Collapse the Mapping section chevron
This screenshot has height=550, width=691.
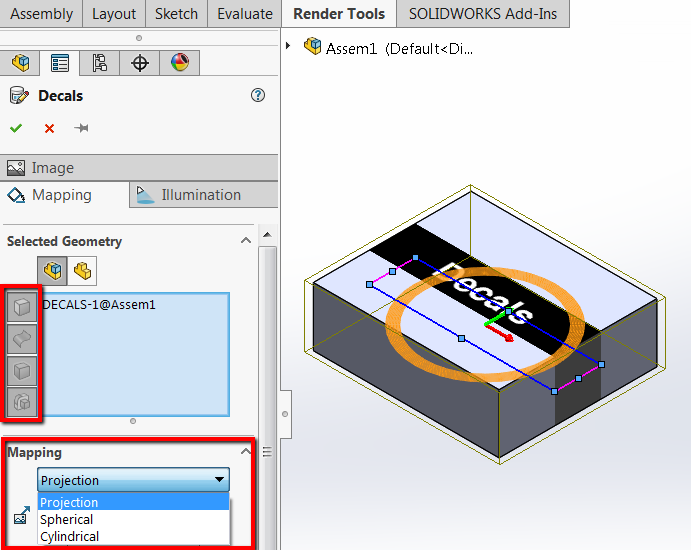pos(245,451)
